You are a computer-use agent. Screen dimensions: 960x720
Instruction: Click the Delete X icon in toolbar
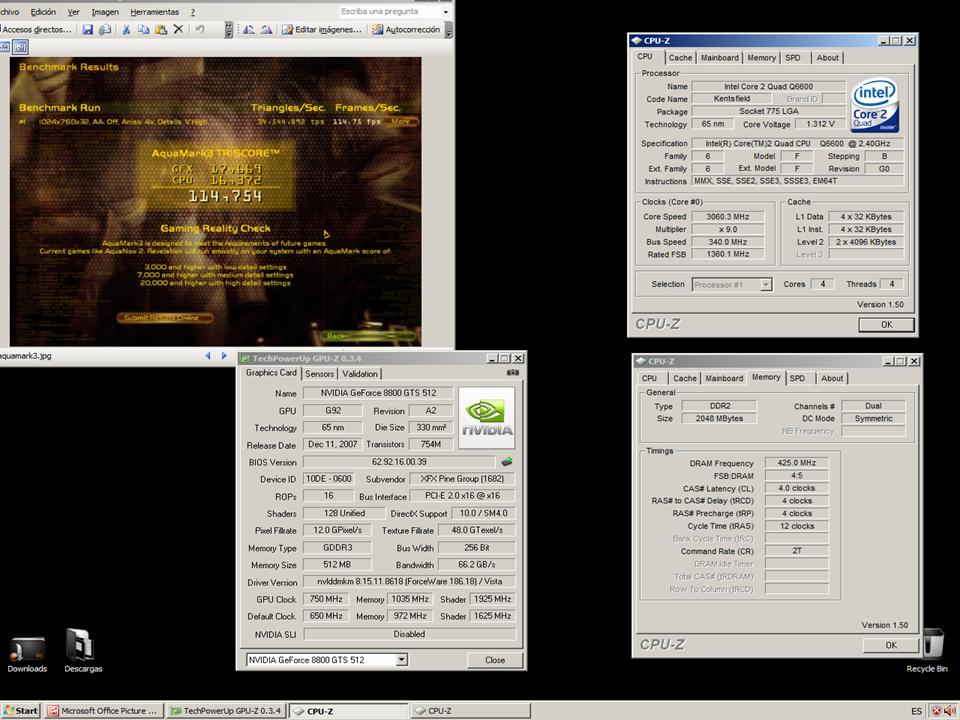point(178,29)
